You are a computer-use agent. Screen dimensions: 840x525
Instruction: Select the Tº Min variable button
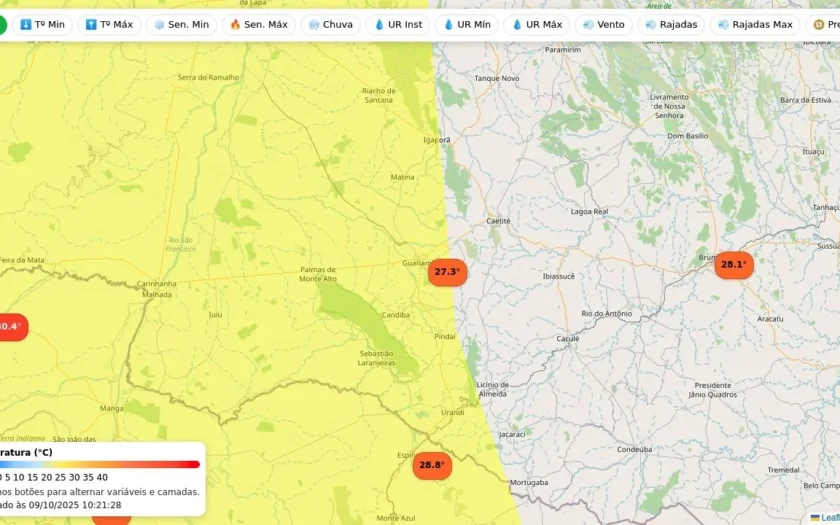(x=42, y=25)
